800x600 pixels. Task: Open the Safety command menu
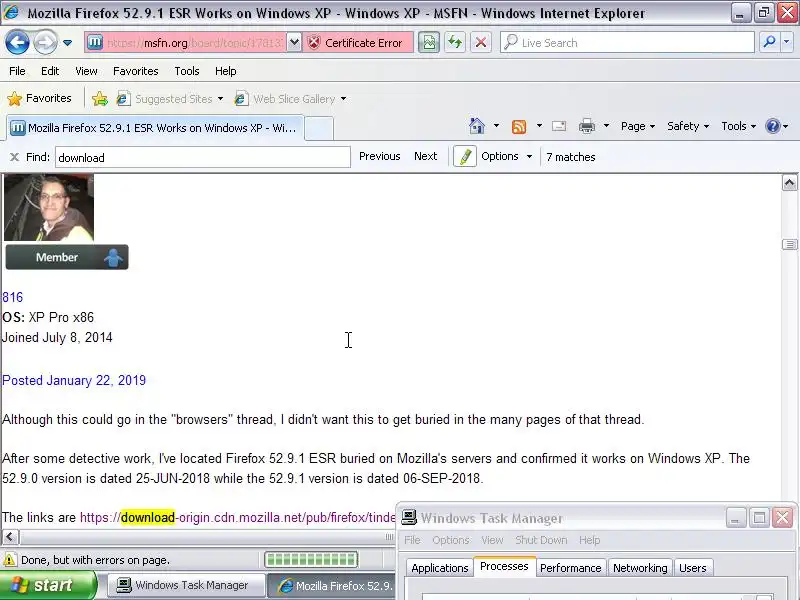pyautogui.click(x=688, y=126)
